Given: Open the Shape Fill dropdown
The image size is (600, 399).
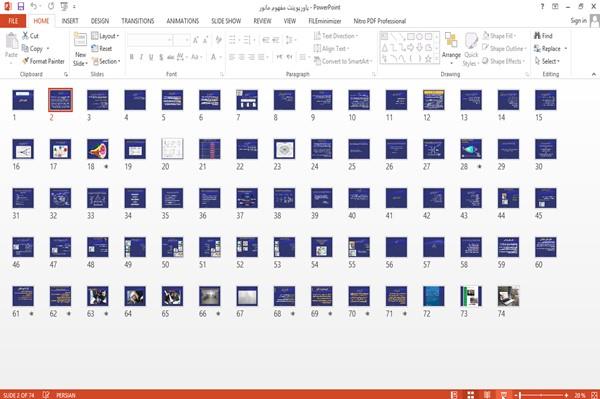Looking at the screenshot, I should [499, 36].
